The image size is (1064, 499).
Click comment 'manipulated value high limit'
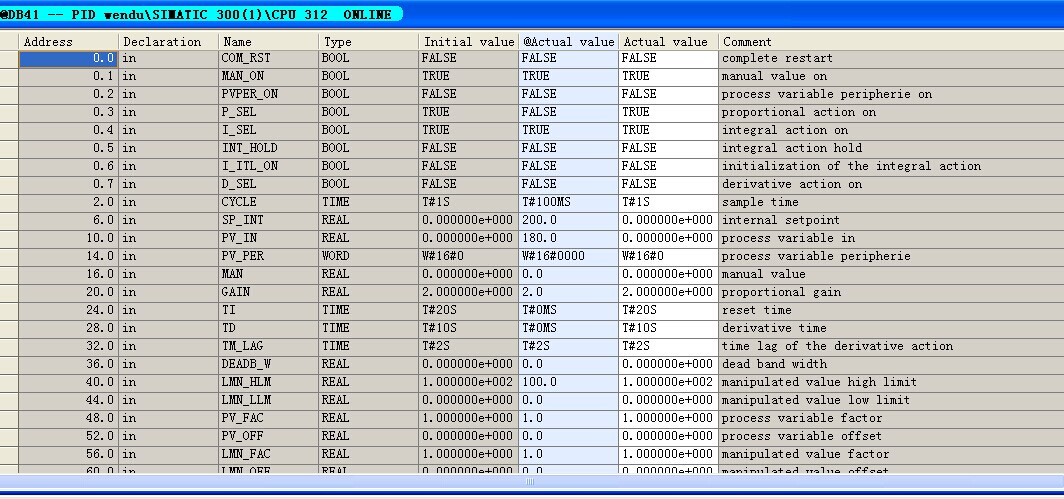(819, 382)
